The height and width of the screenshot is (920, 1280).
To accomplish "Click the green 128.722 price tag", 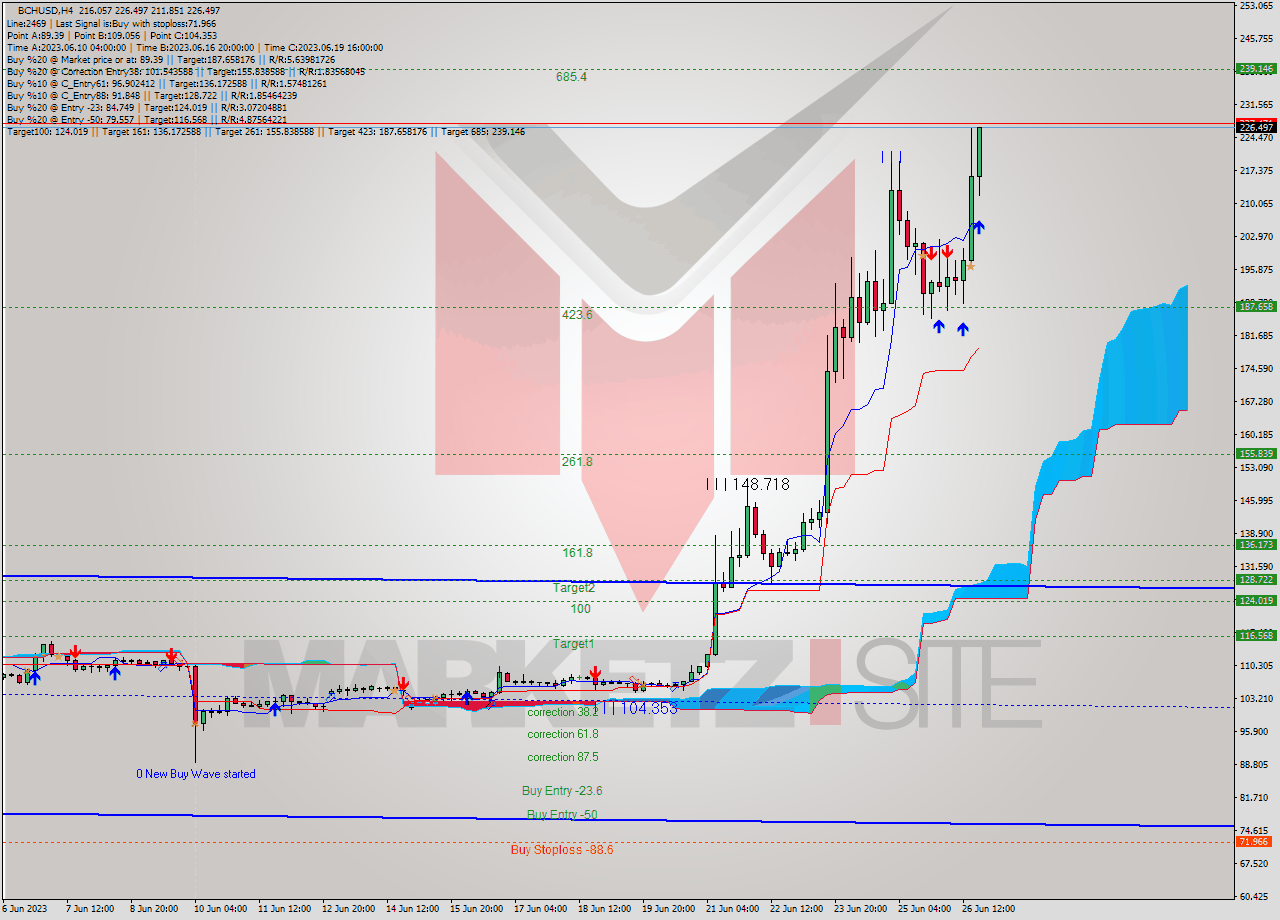I will point(1256,580).
